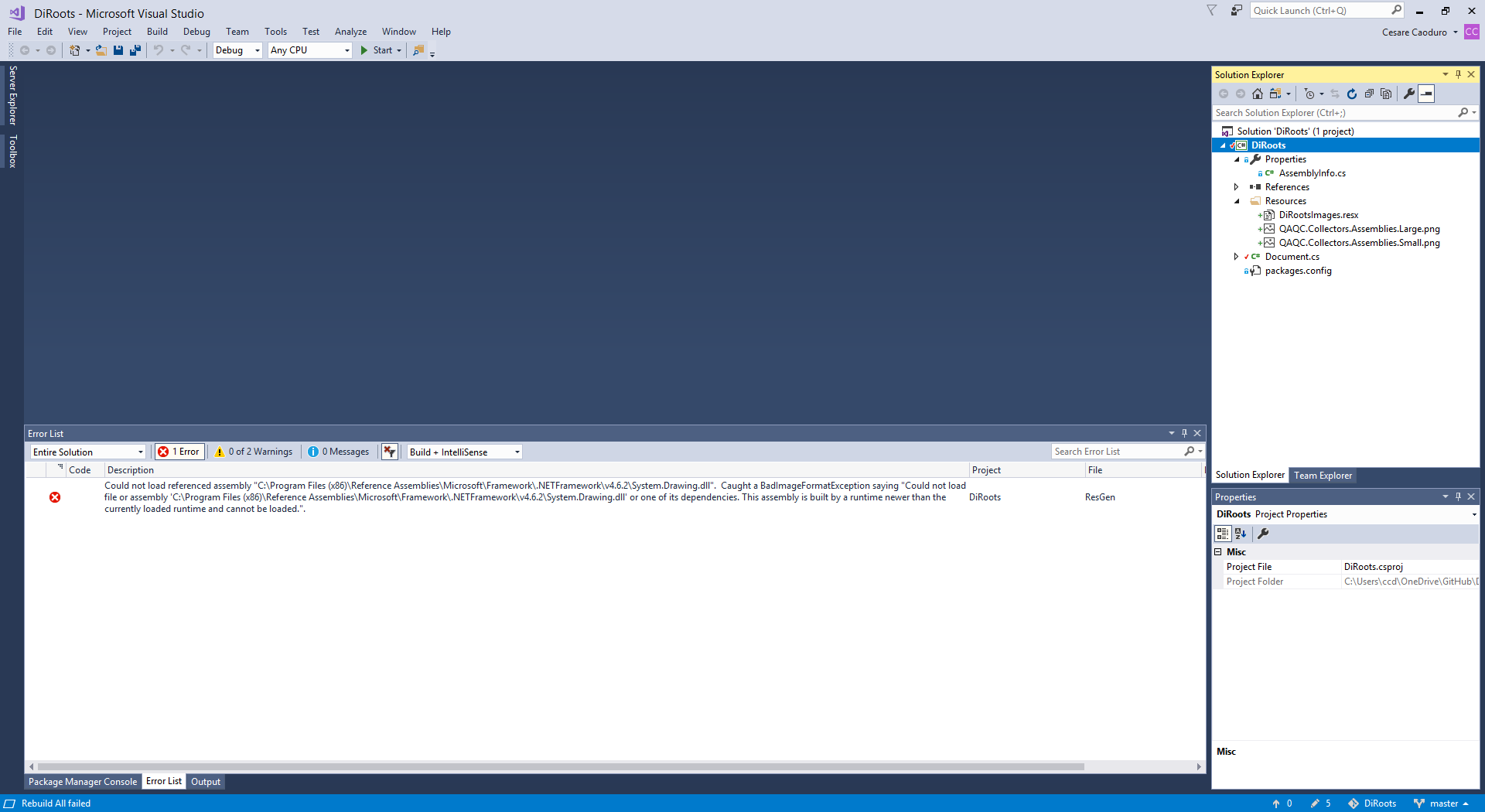The width and height of the screenshot is (1485, 812).
Task: Toggle the 1 Error filter
Action: coord(179,452)
